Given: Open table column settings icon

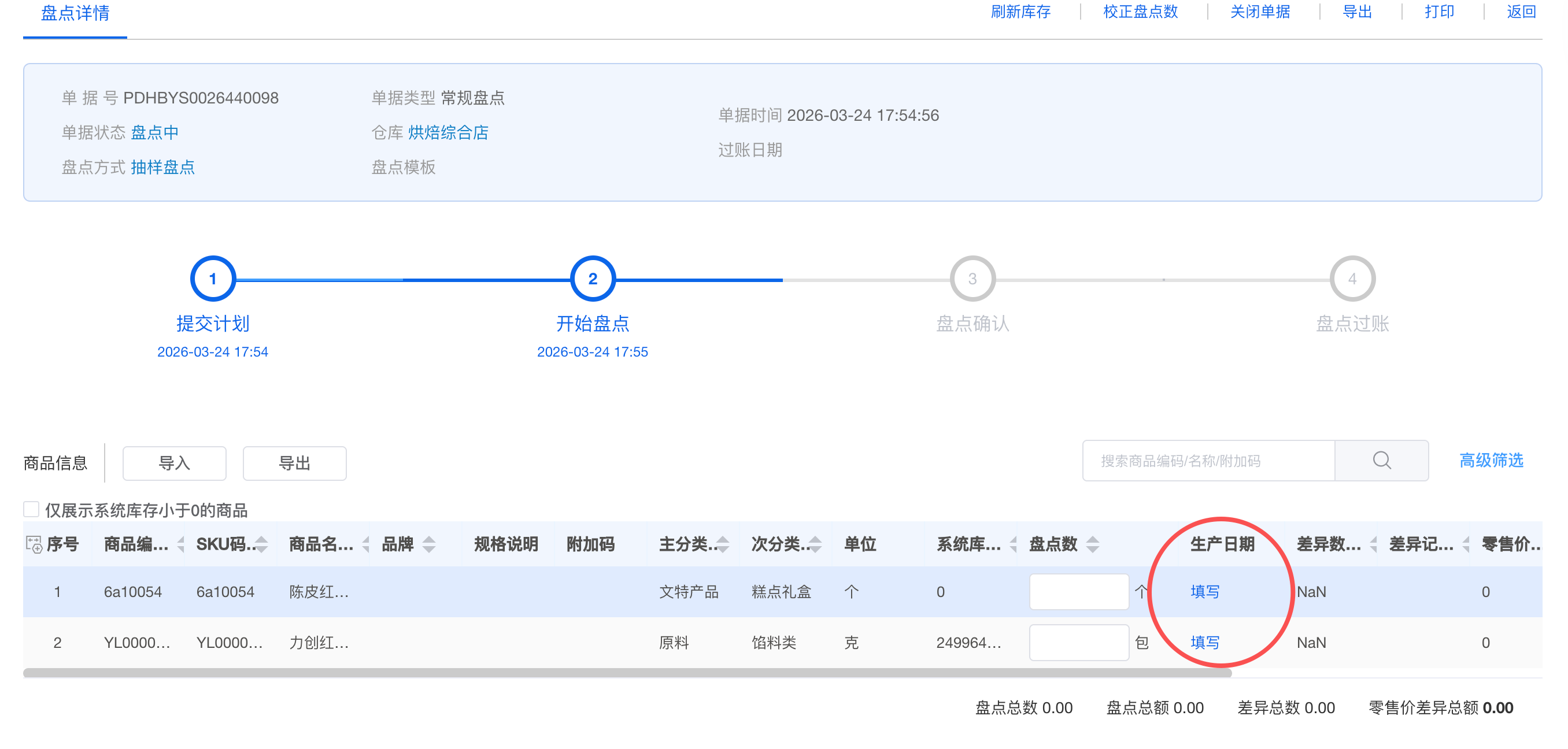Looking at the screenshot, I should (34, 544).
